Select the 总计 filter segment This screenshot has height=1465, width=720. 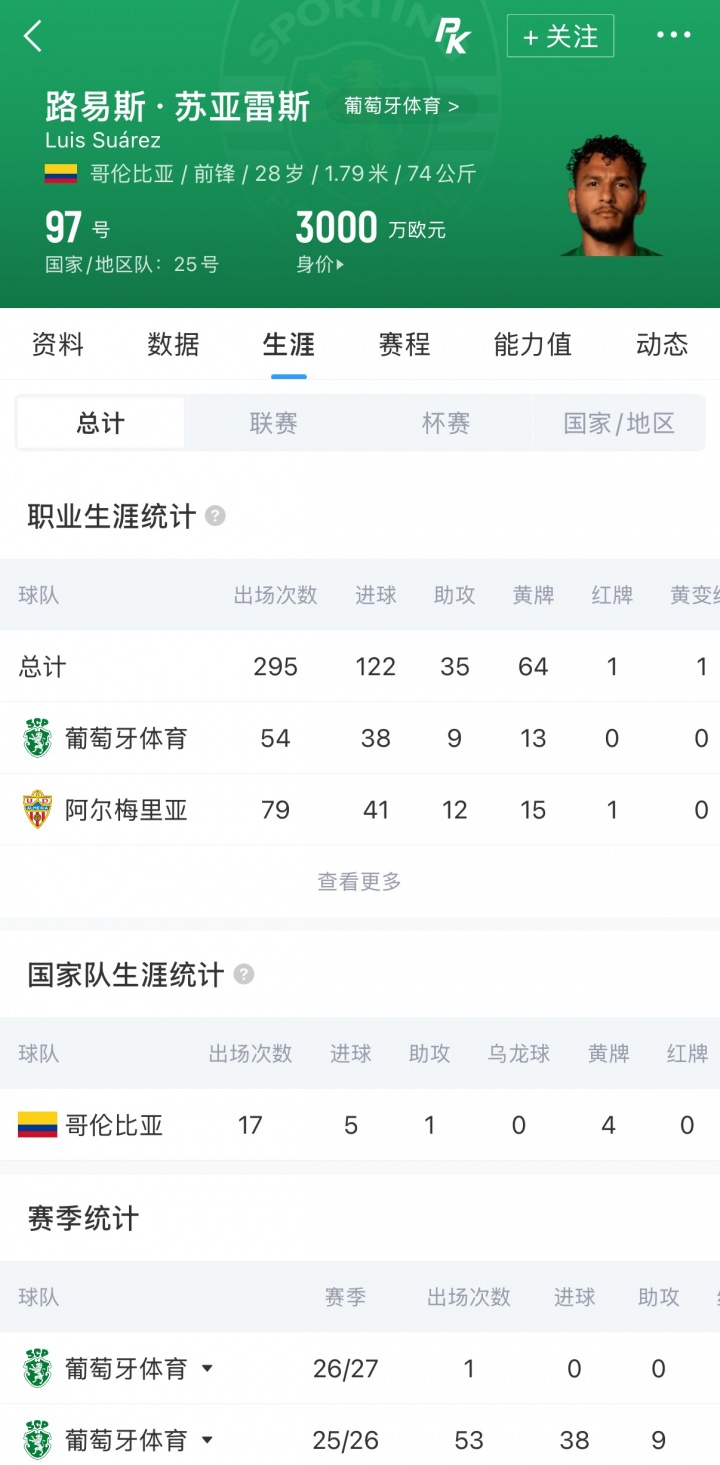pyautogui.click(x=101, y=423)
